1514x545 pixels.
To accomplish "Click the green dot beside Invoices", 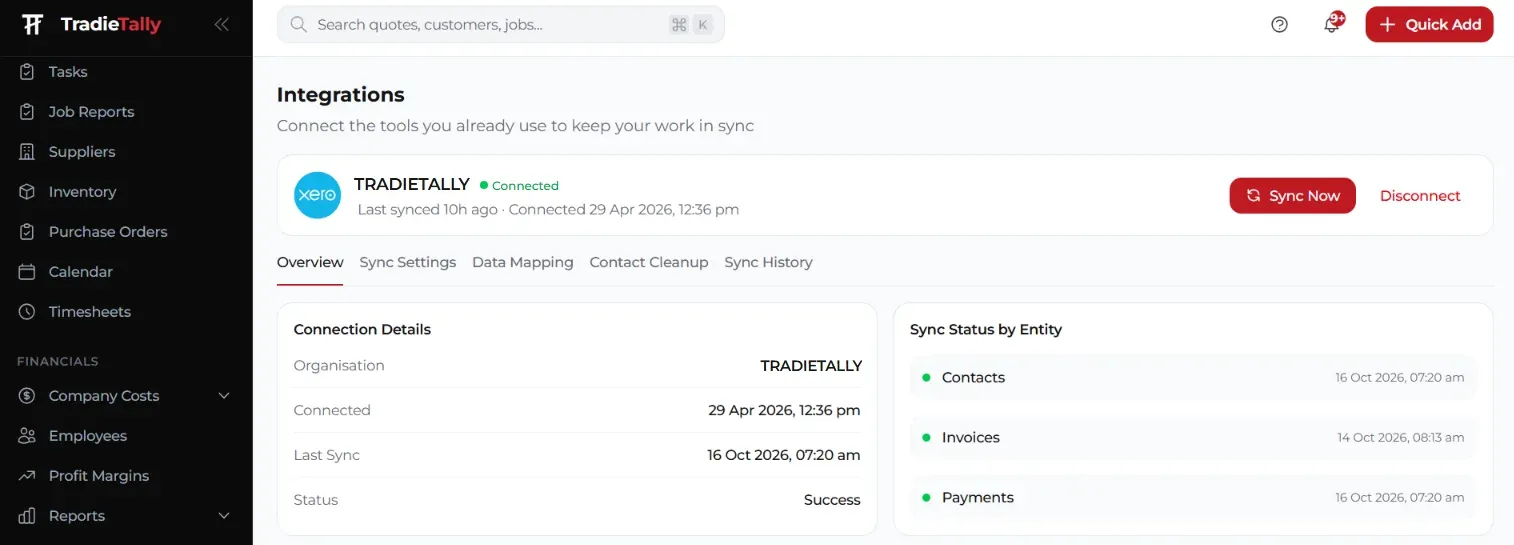I will pyautogui.click(x=926, y=438).
